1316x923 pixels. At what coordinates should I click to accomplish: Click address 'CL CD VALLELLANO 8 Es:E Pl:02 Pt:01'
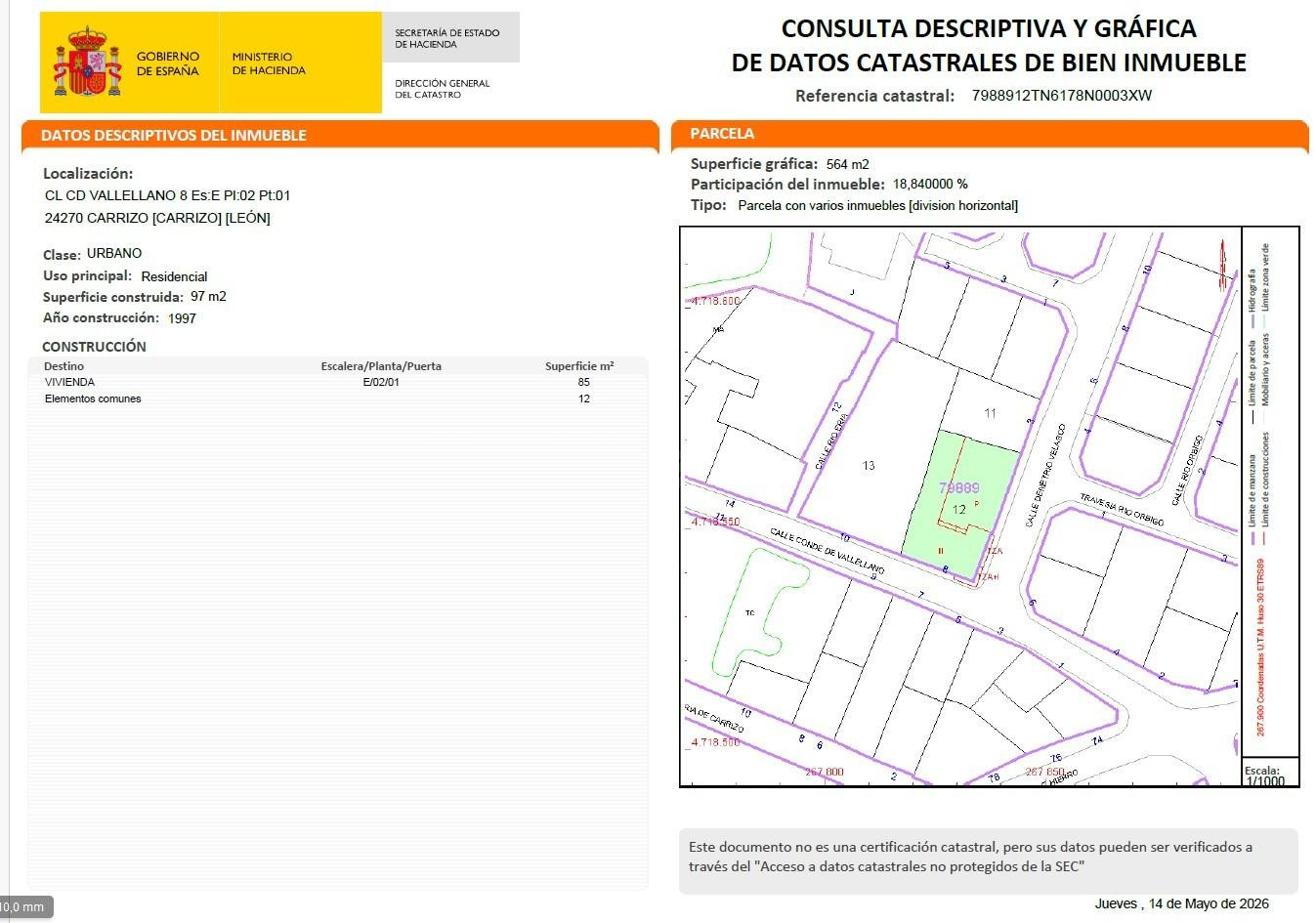coord(167,195)
